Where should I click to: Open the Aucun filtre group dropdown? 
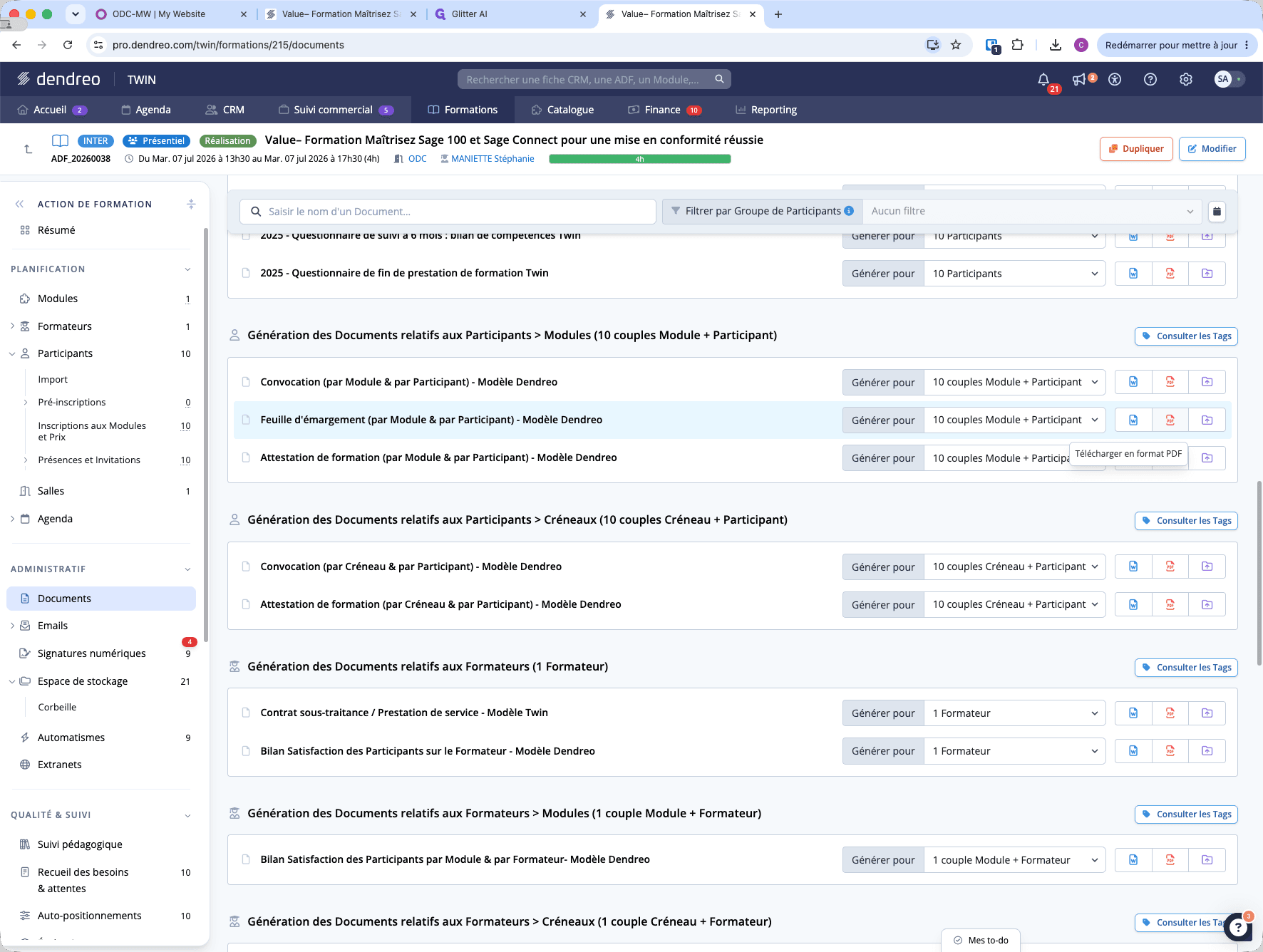point(1032,211)
